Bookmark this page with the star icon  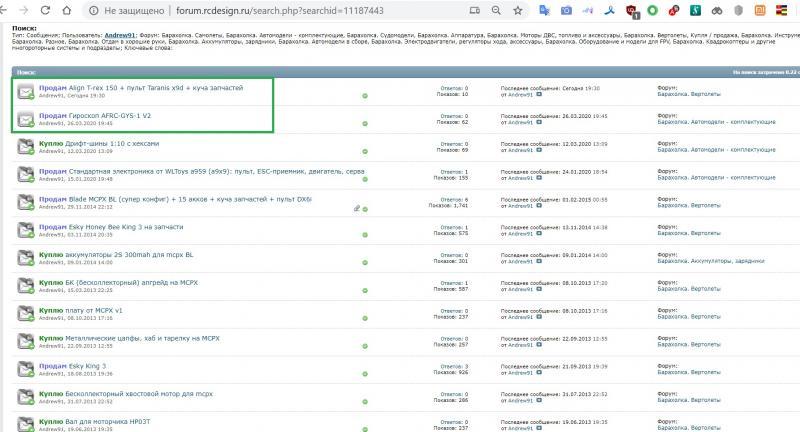(516, 12)
